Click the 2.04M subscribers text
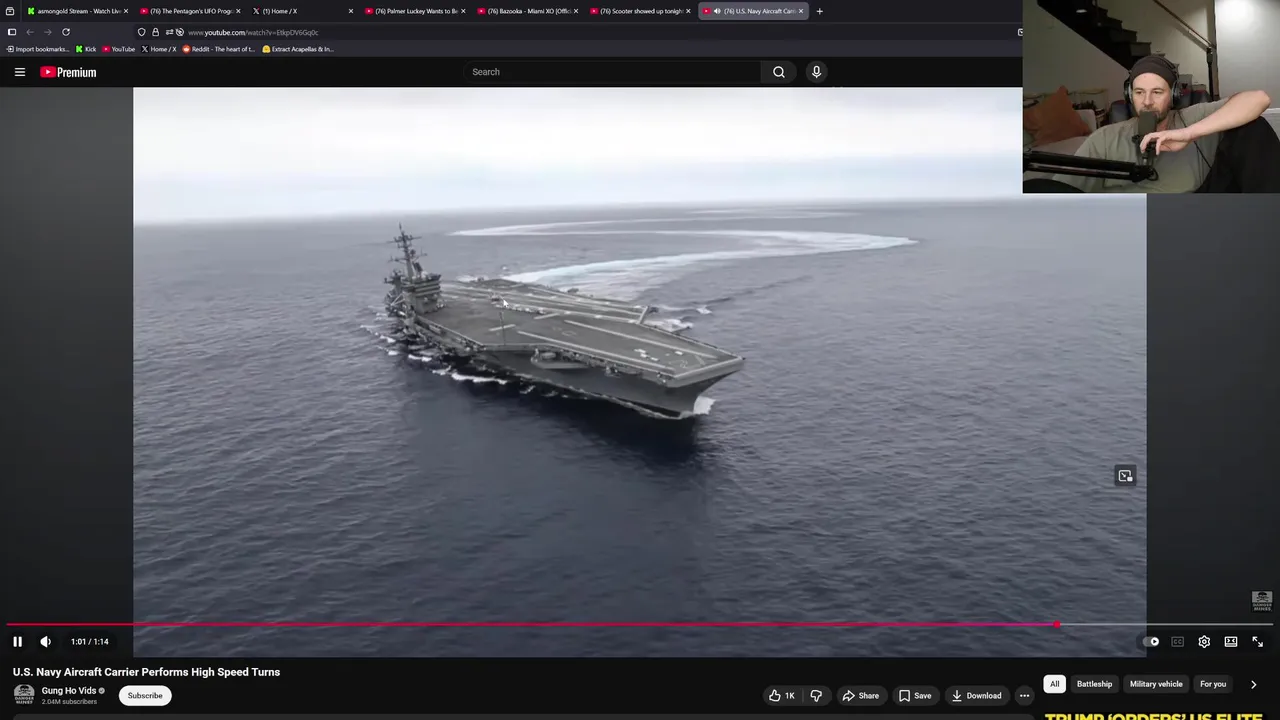The image size is (1280, 720). pyautogui.click(x=69, y=702)
